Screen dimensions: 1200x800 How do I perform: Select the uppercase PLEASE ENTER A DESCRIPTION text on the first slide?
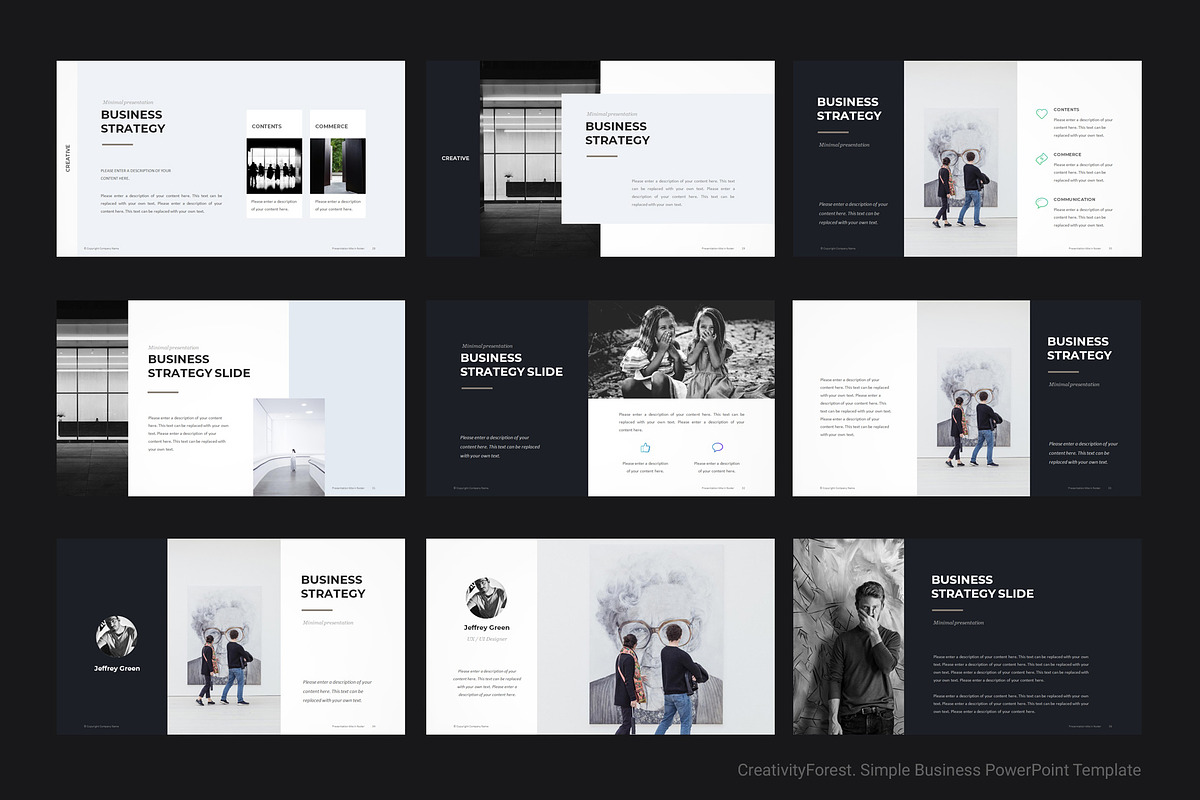point(136,174)
